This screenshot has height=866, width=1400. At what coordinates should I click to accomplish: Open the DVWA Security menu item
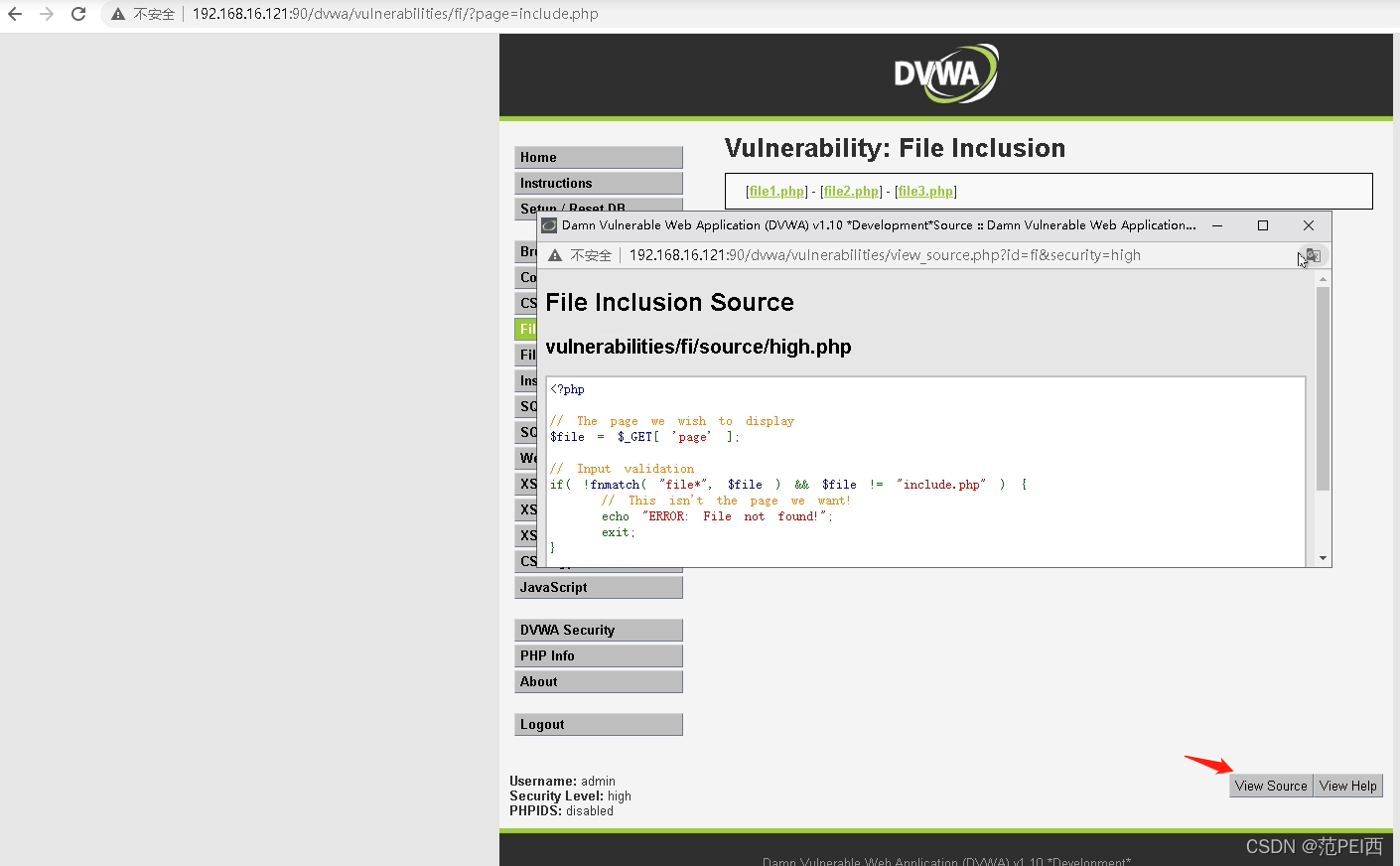click(599, 630)
